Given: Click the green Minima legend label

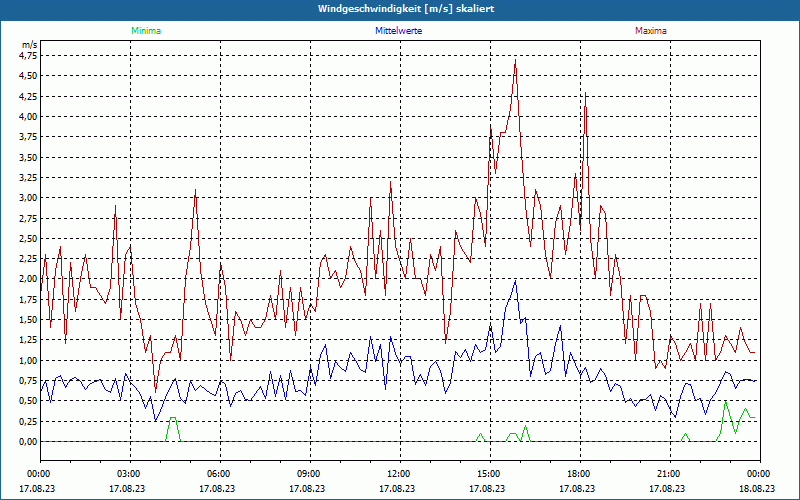Looking at the screenshot, I should point(146,31).
